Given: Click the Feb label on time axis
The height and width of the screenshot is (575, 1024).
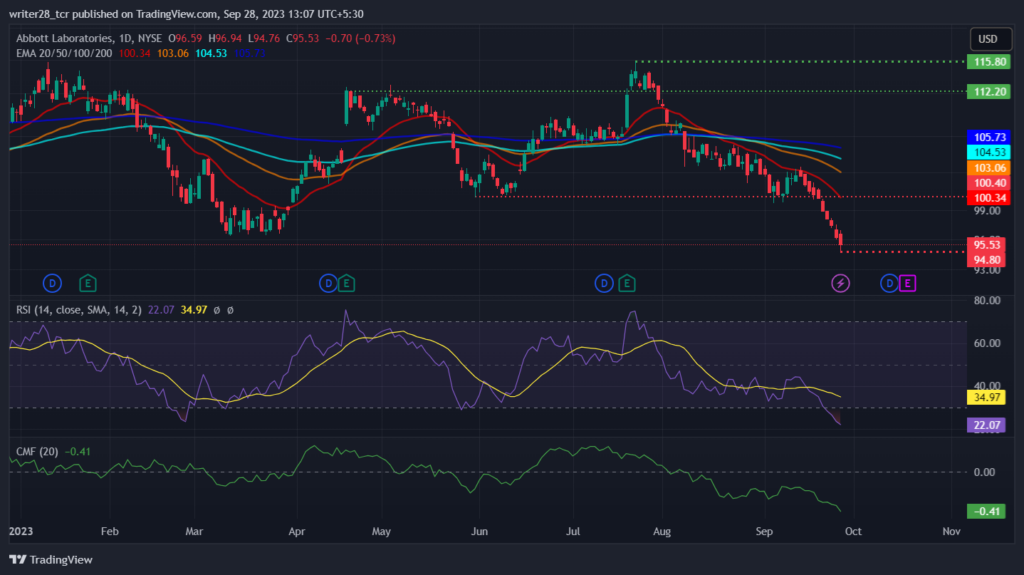Looking at the screenshot, I should pos(110,531).
